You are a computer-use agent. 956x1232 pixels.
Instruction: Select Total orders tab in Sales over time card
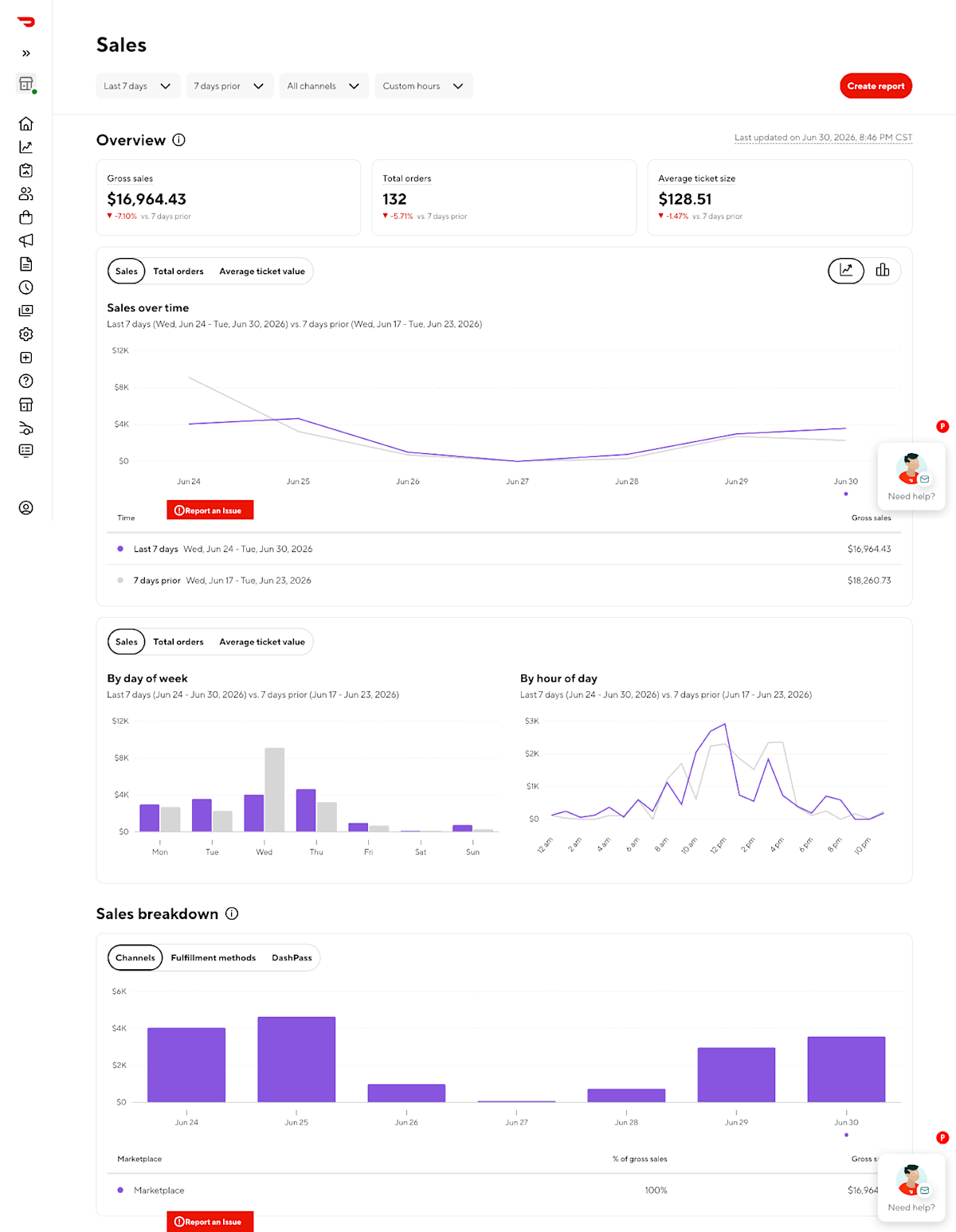coord(178,272)
